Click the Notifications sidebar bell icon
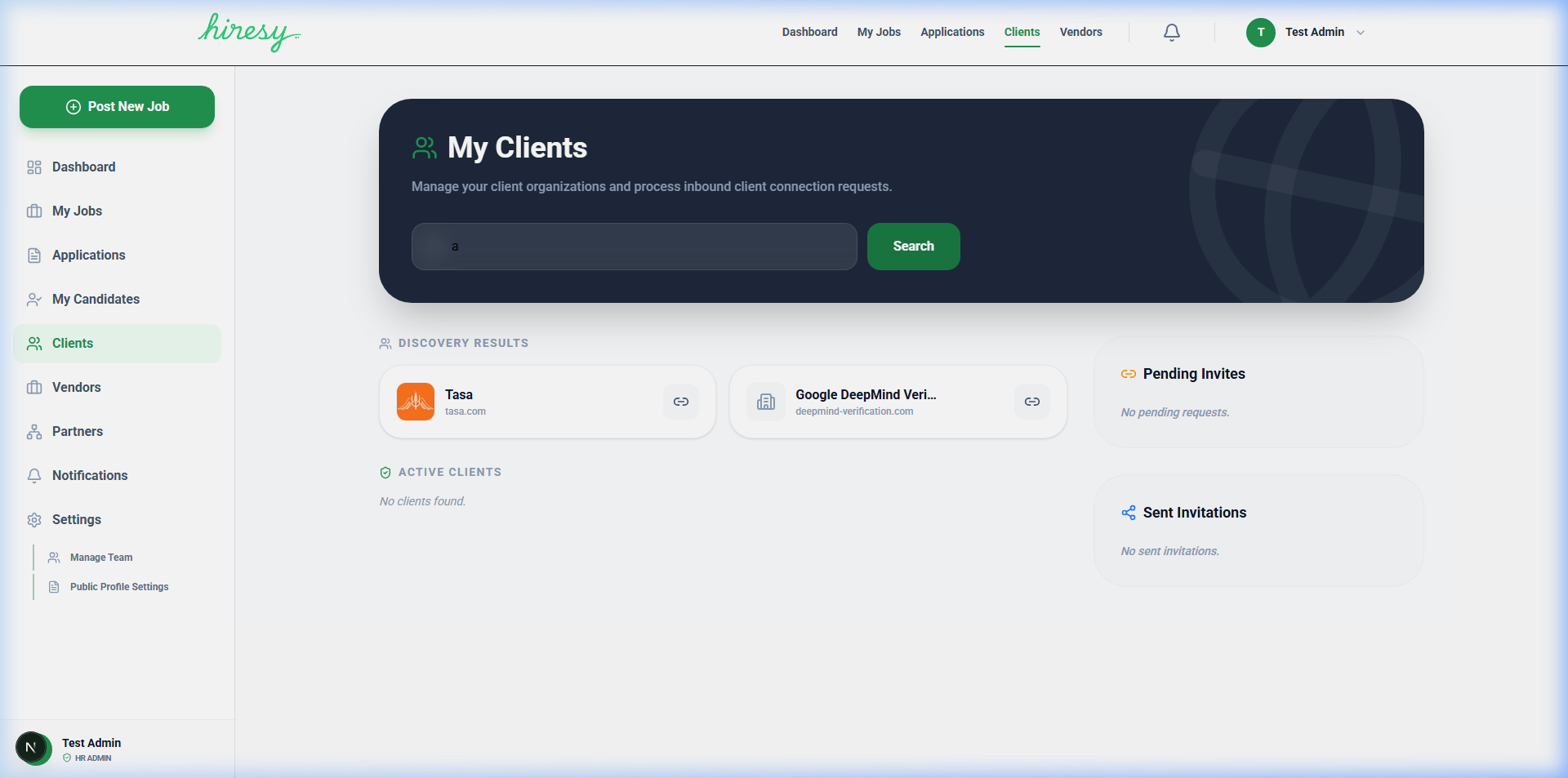The image size is (1568, 778). pyautogui.click(x=34, y=476)
